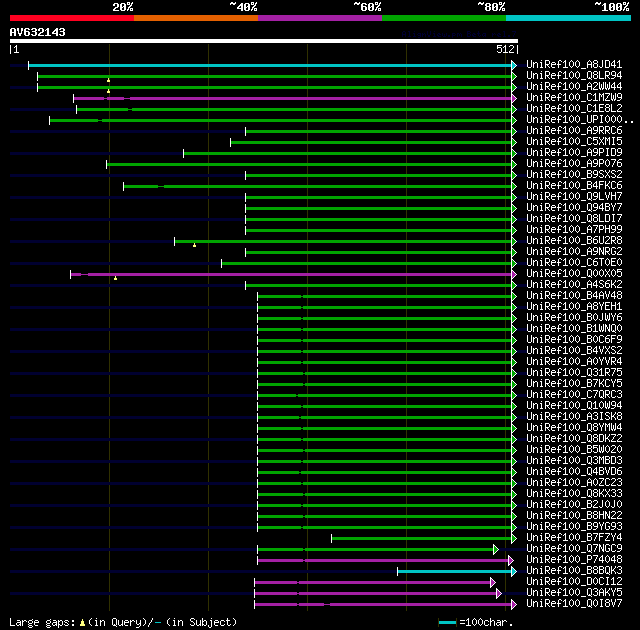Click the orange ~40% legend segment
This screenshot has height=630, width=640.
(196, 18)
